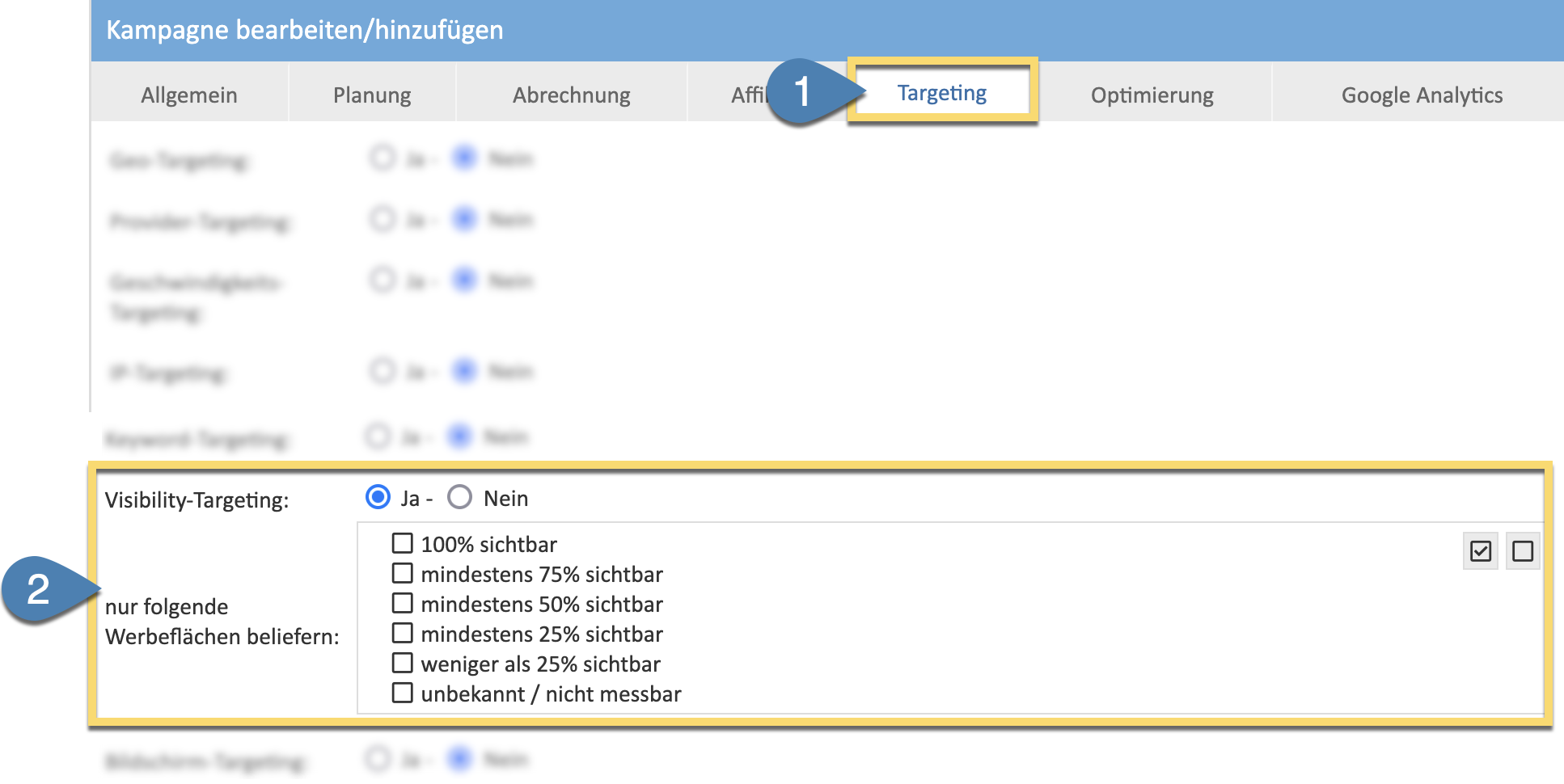The image size is (1564, 784).
Task: Select Ja for IP-Targeting
Action: point(382,371)
